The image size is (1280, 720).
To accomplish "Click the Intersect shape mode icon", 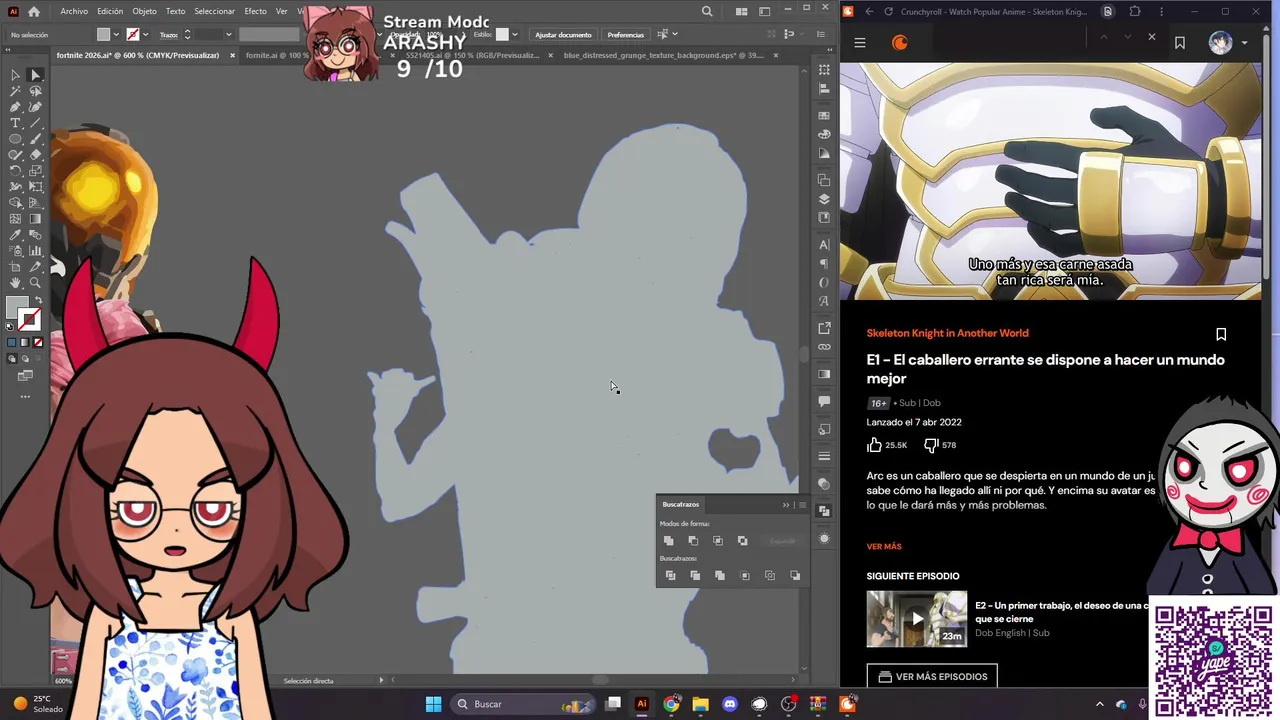I will (x=718, y=541).
